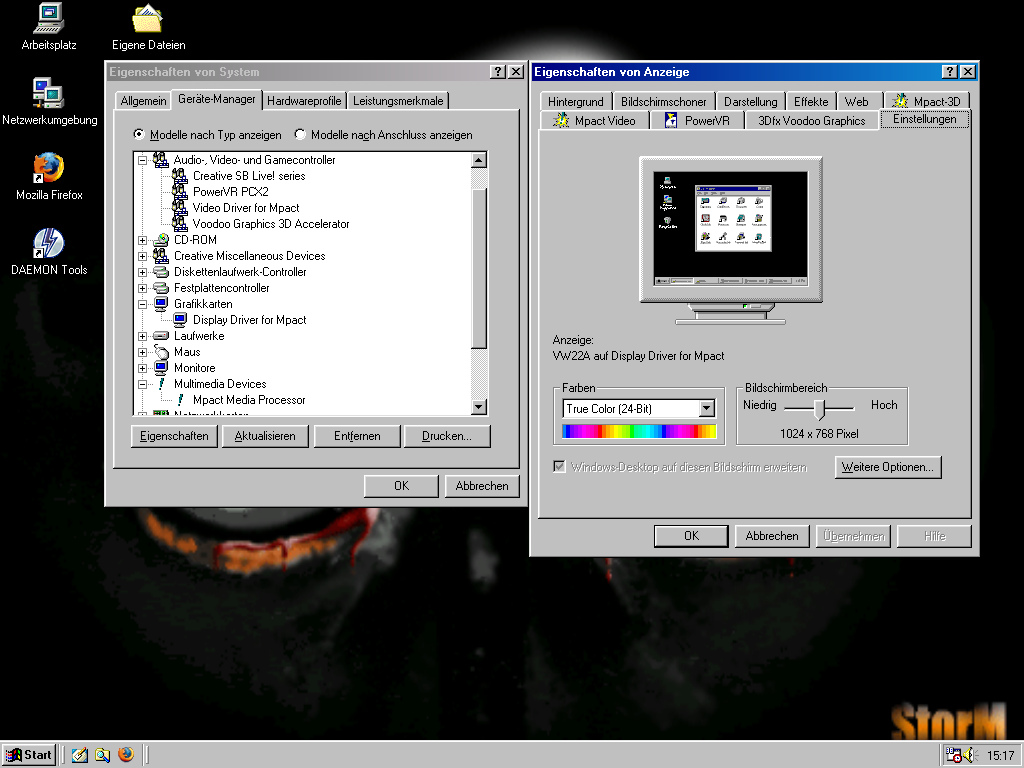Viewport: 1024px width, 768px height.
Task: Click the volume speaker tray icon
Action: (968, 755)
